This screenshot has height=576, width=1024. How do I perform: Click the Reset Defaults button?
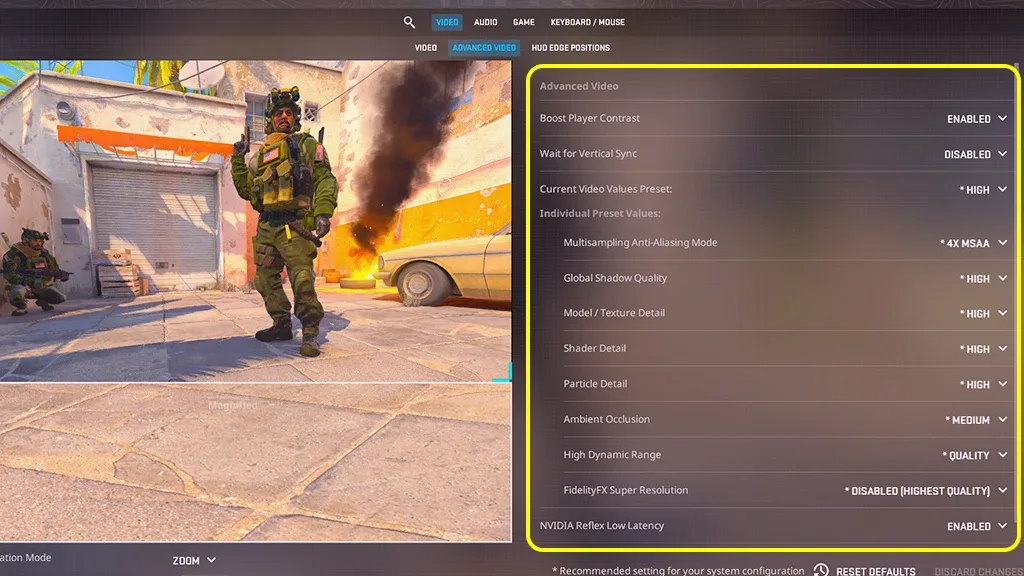pos(875,571)
